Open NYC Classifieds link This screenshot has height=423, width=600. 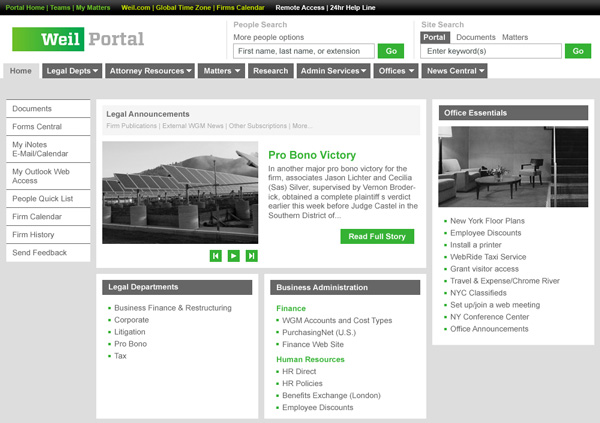[x=478, y=293]
